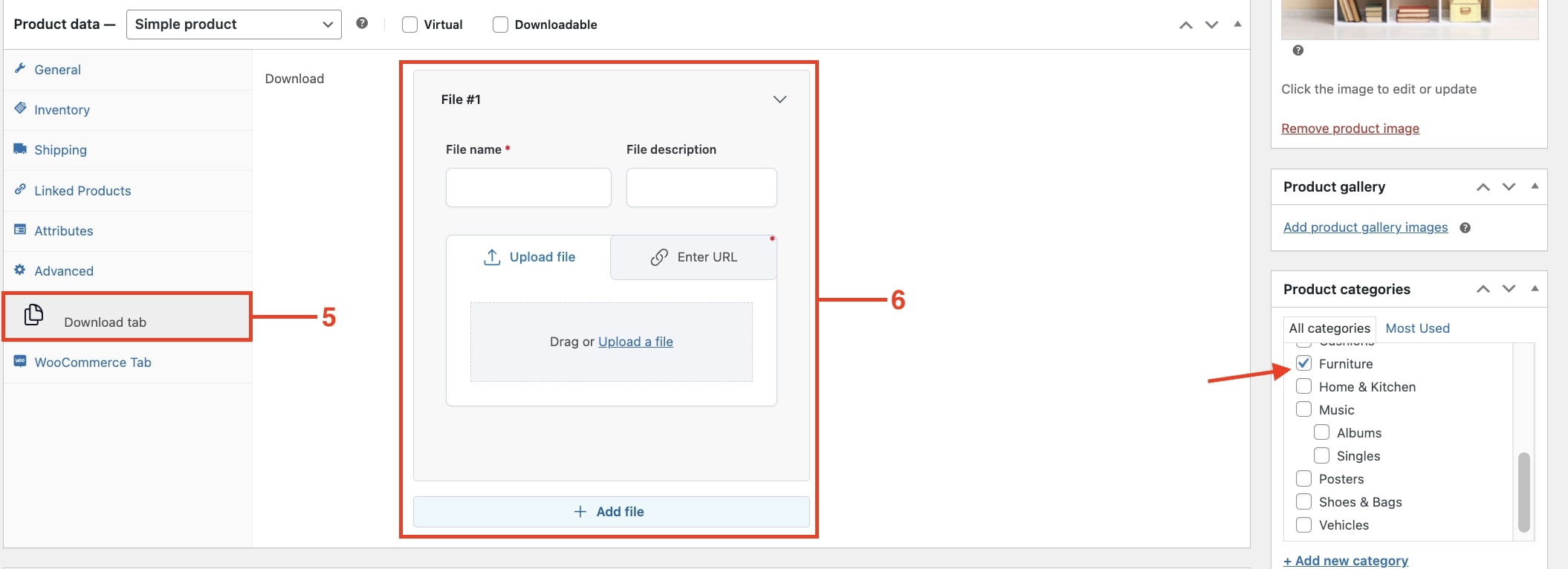1568x569 pixels.
Task: Move Product data panel up
Action: pyautogui.click(x=1186, y=25)
